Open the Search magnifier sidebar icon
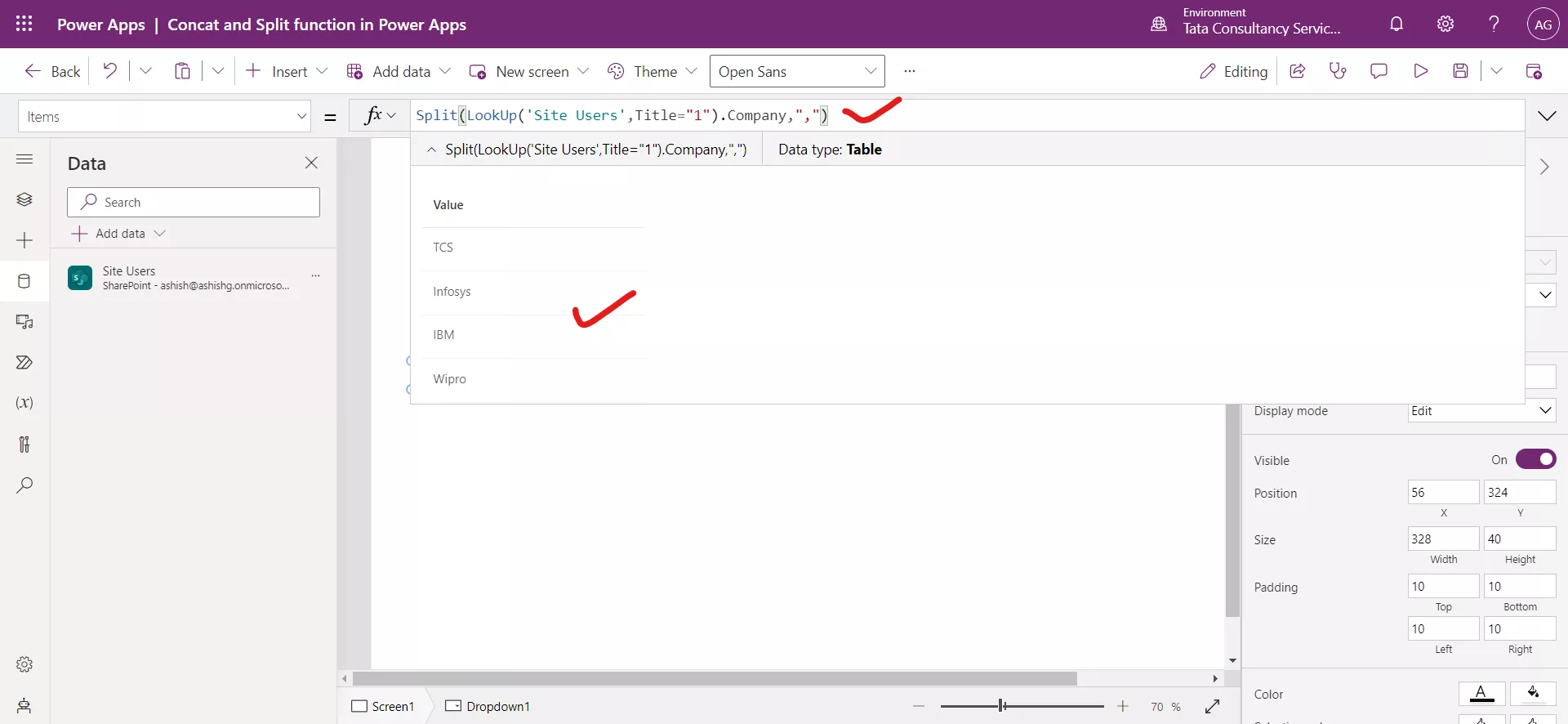This screenshot has width=1568, height=724. [x=24, y=485]
